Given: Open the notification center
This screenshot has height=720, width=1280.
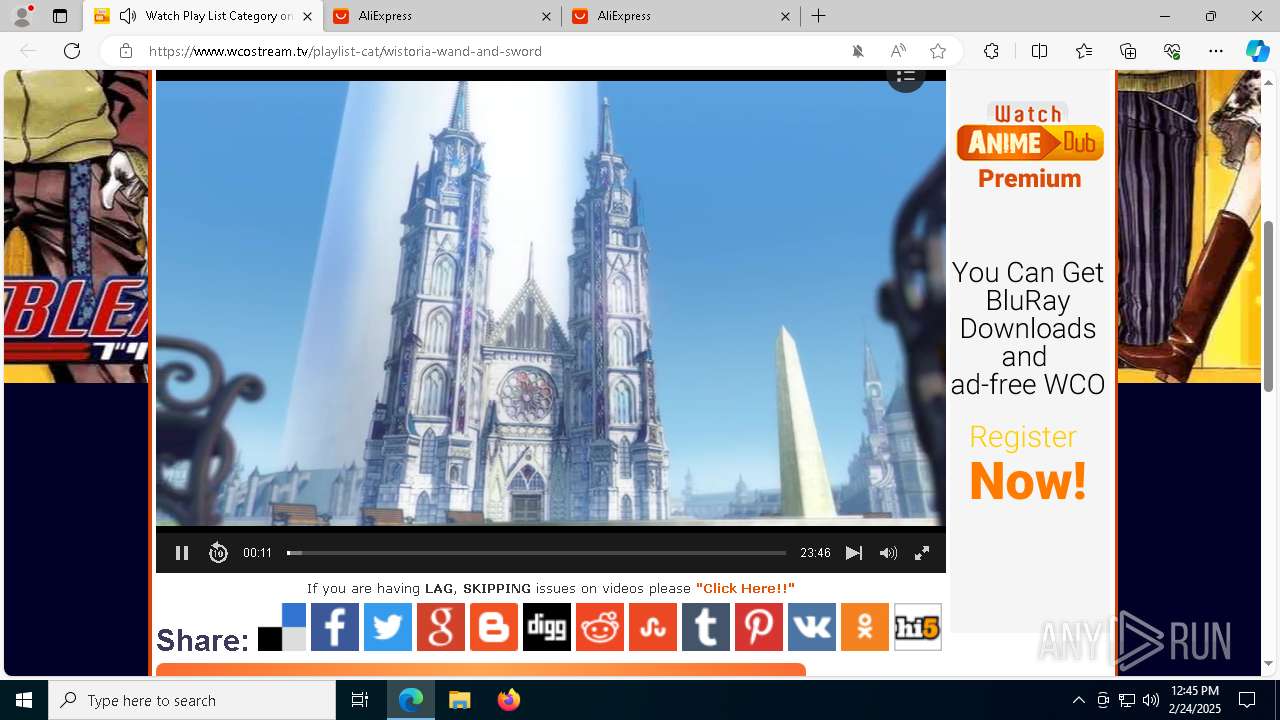Looking at the screenshot, I should (1247, 700).
